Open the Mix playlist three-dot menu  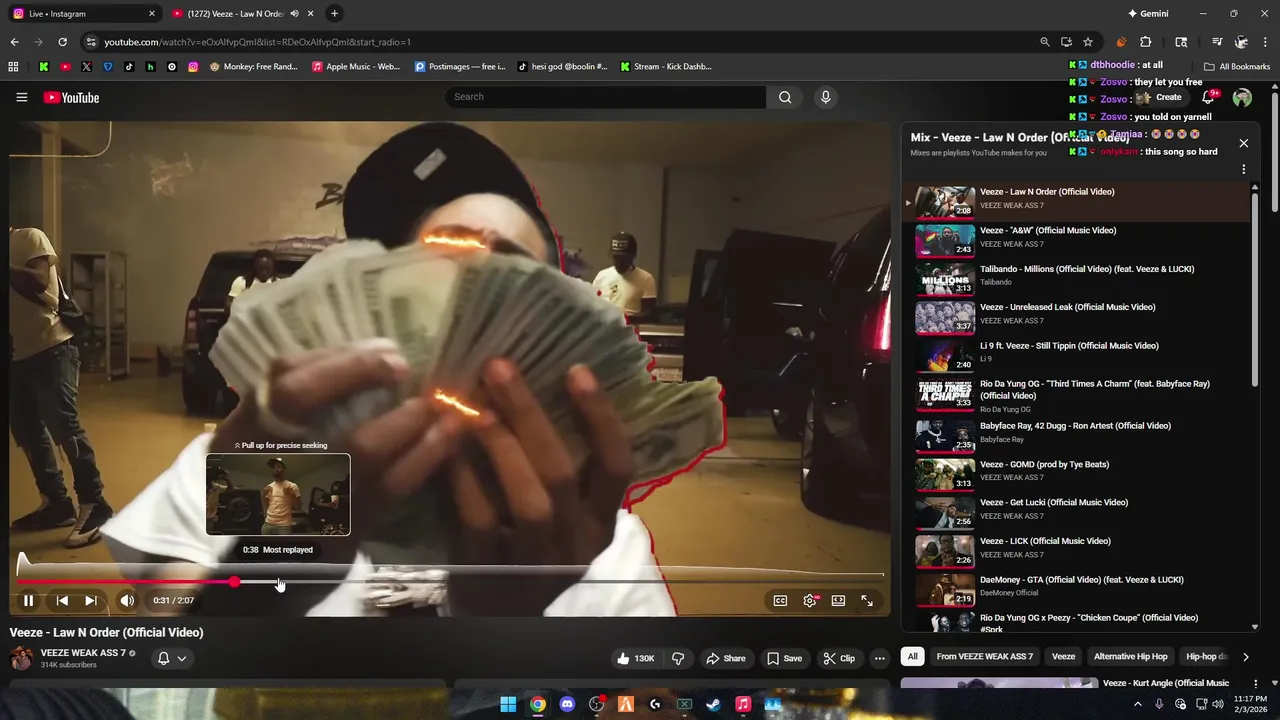pyautogui.click(x=1243, y=169)
